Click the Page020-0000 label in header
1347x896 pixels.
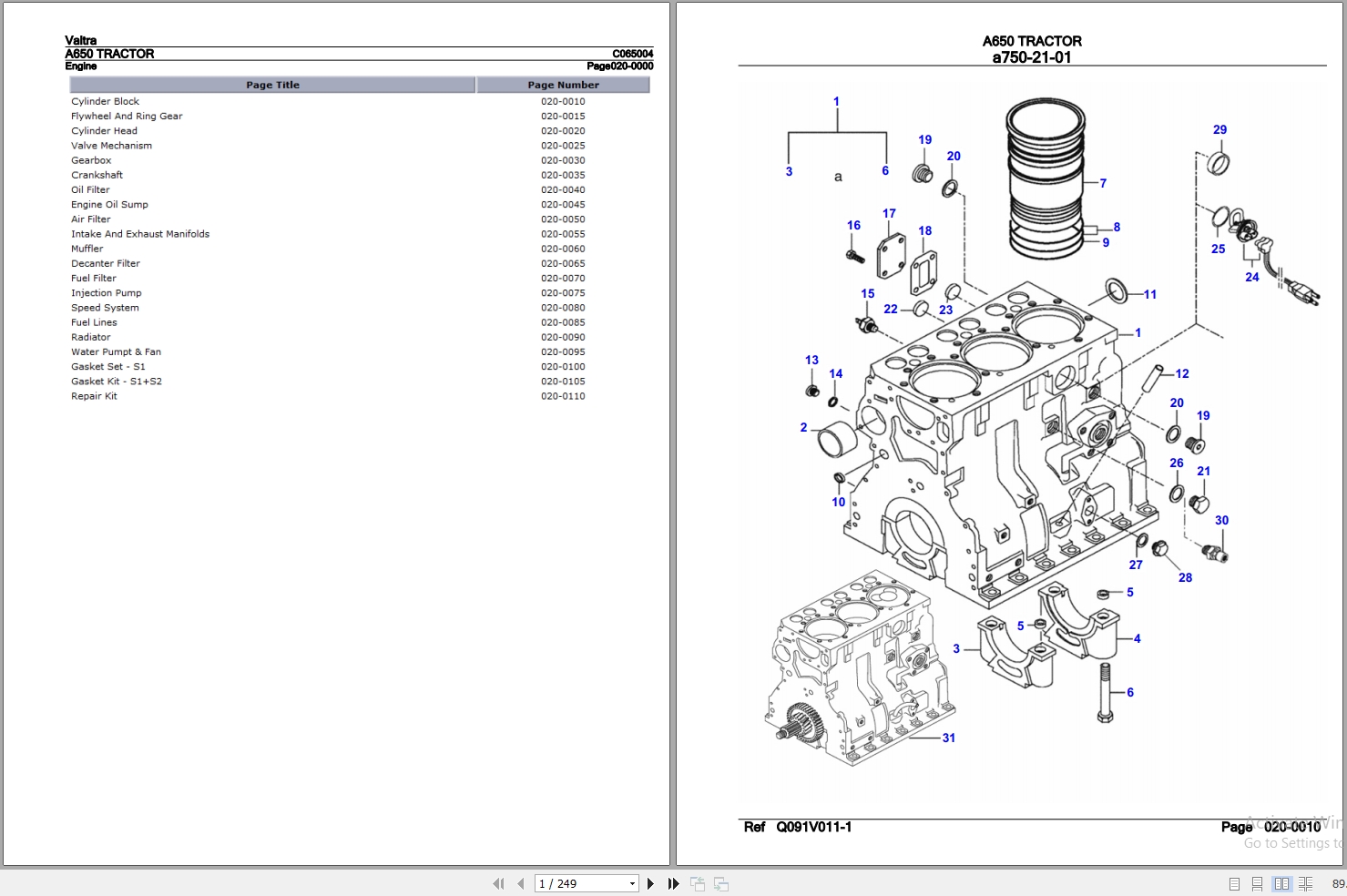(619, 66)
